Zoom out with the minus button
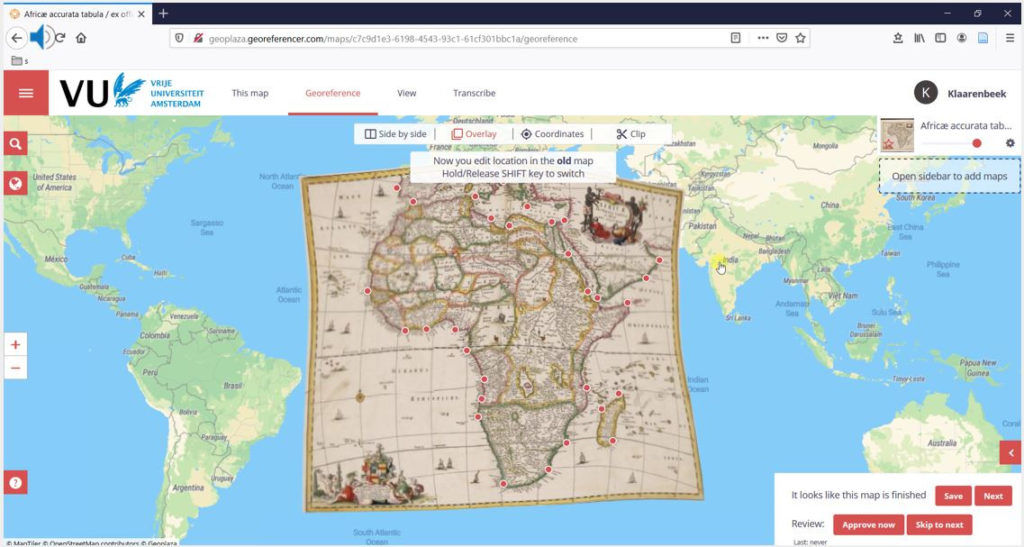The width and height of the screenshot is (1024, 547). [16, 368]
